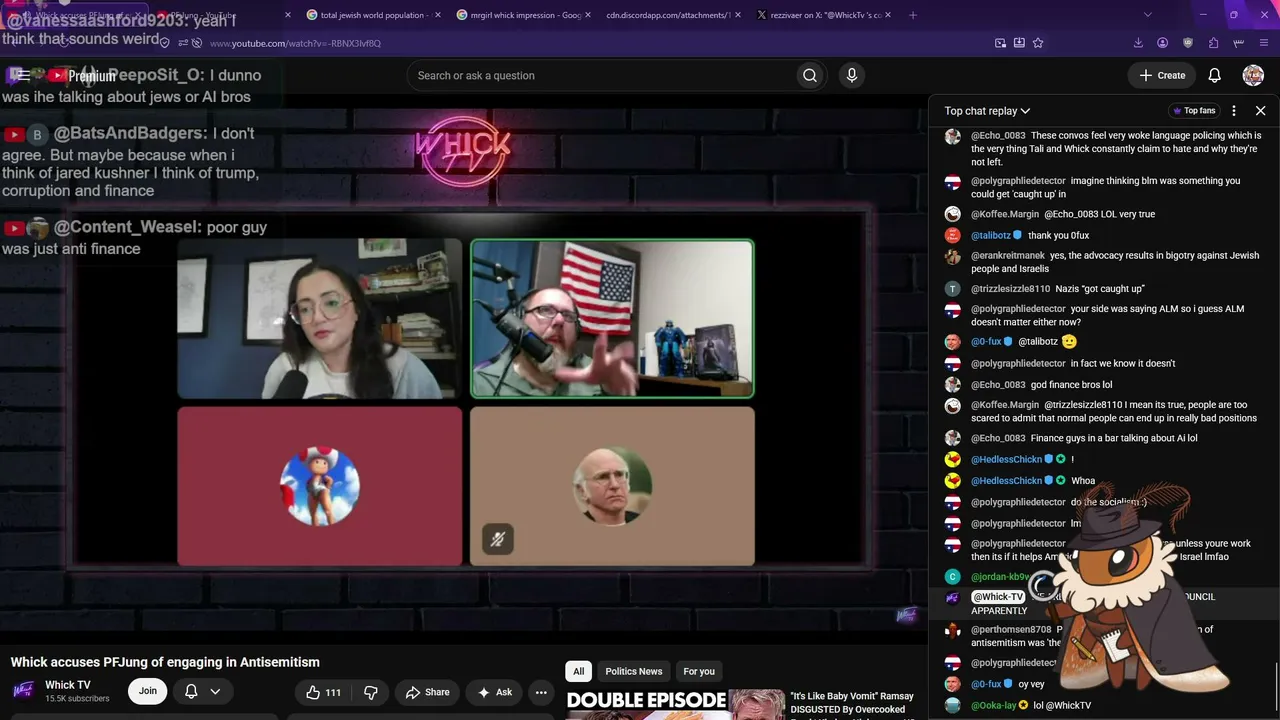The image size is (1280, 720).
Task: Click the Larry David avatar tile
Action: [612, 486]
